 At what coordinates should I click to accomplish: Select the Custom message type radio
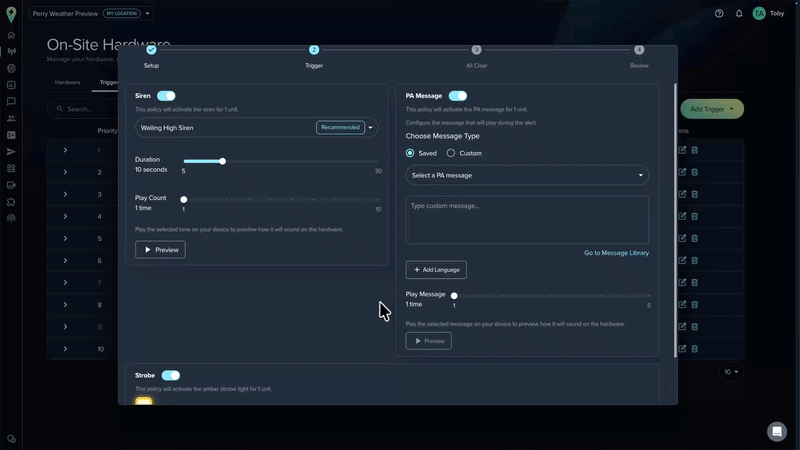tap(451, 153)
